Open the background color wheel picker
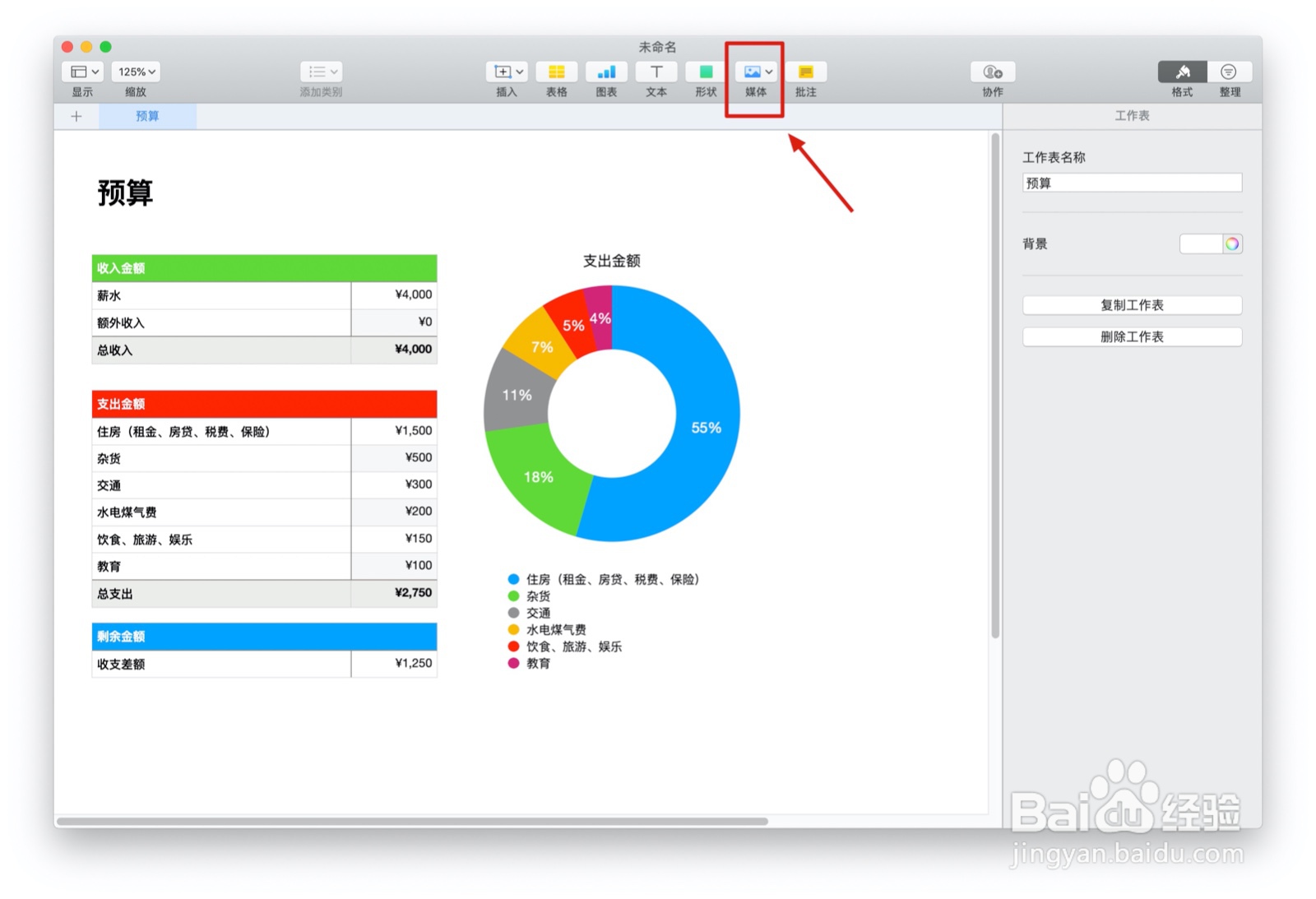Image resolution: width=1316 pixels, height=899 pixels. click(x=1232, y=243)
